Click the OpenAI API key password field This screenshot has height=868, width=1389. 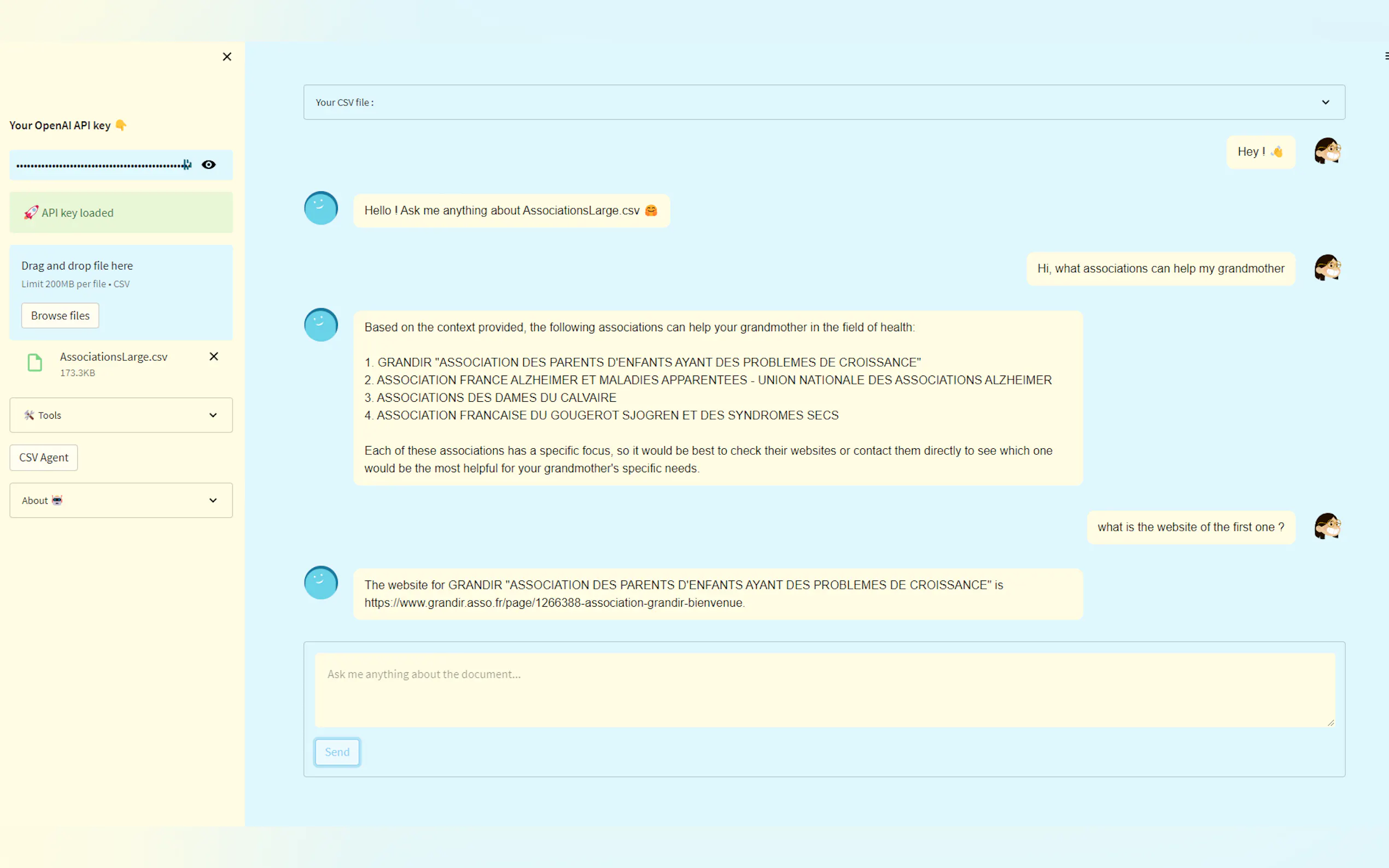(x=101, y=165)
